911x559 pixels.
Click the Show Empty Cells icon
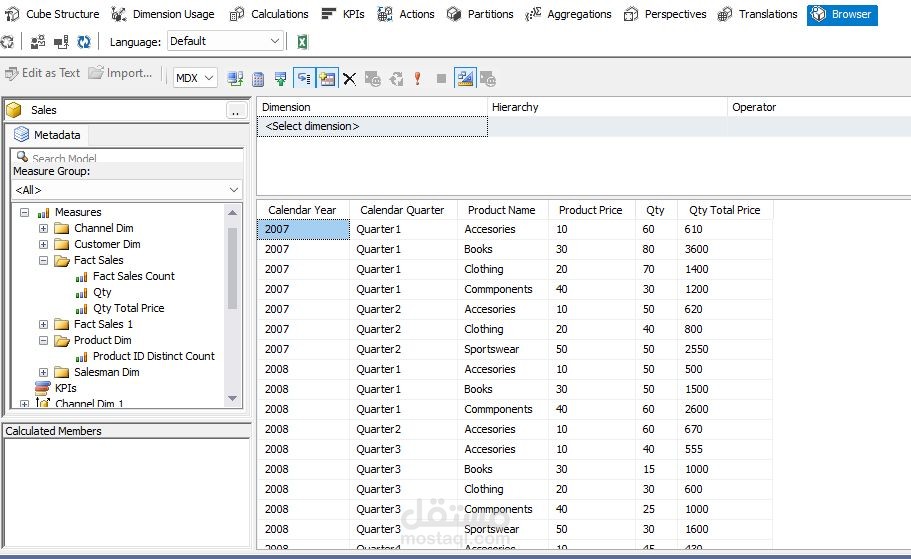click(x=281, y=78)
